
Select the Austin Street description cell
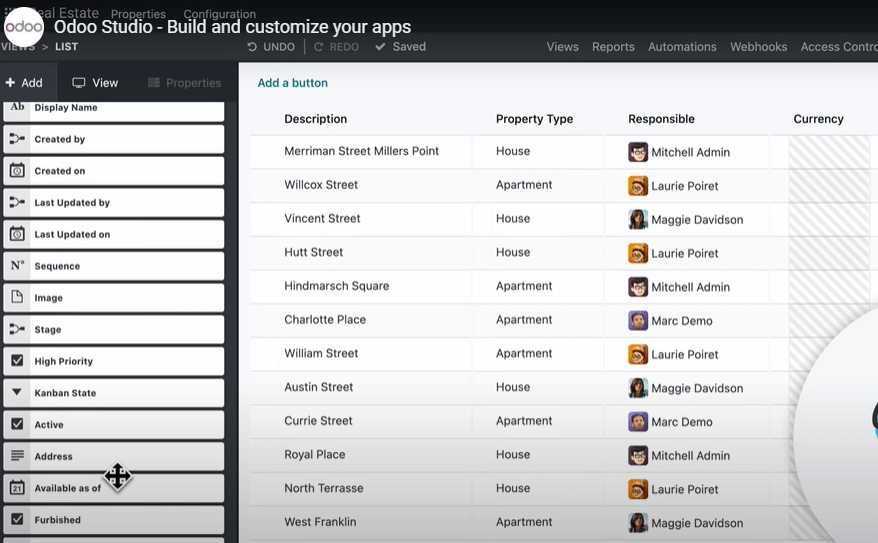click(318, 387)
